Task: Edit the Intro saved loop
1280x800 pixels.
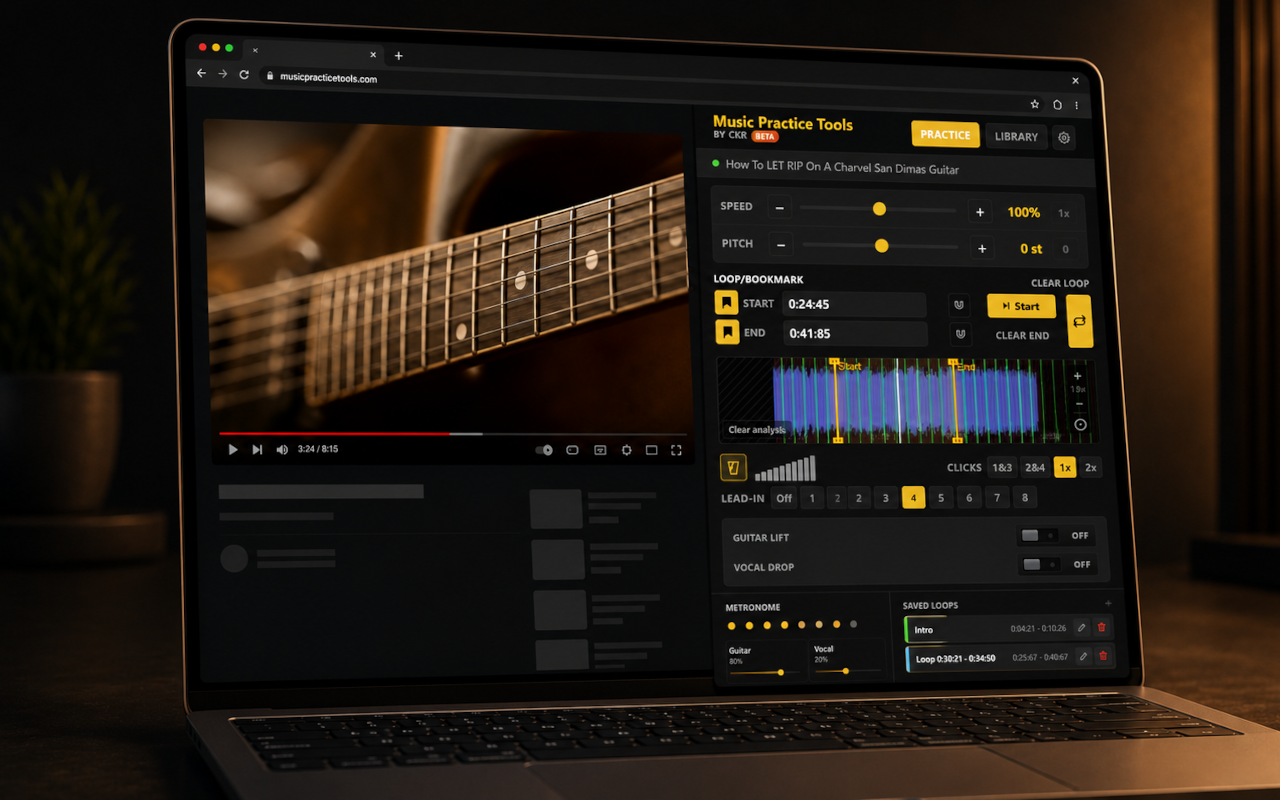Action: (x=1081, y=628)
